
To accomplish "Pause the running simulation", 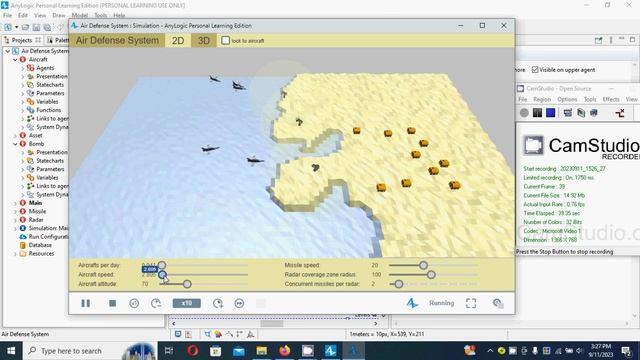I will click(85, 303).
